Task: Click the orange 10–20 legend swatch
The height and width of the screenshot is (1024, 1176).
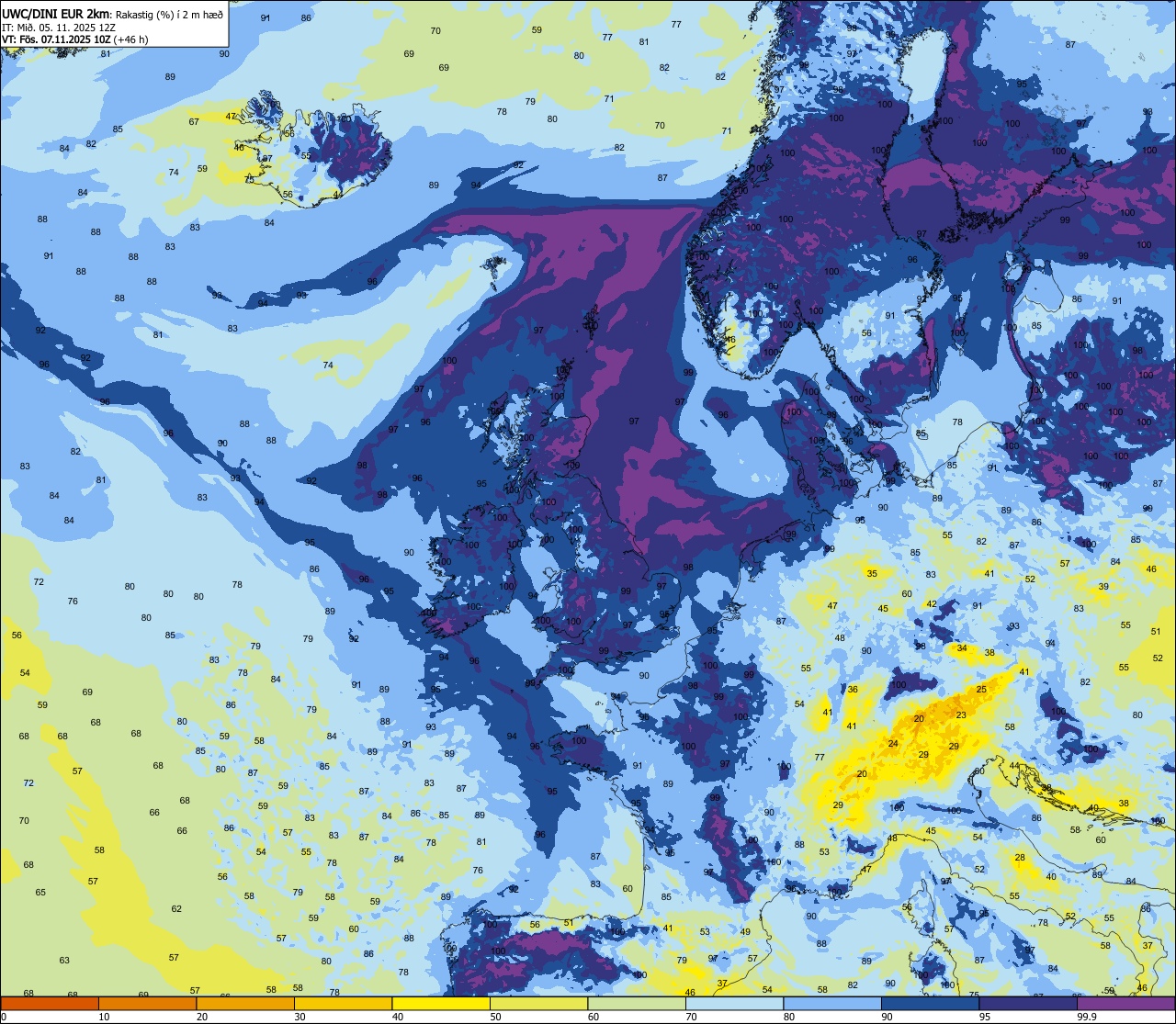Action: [x=147, y=1004]
